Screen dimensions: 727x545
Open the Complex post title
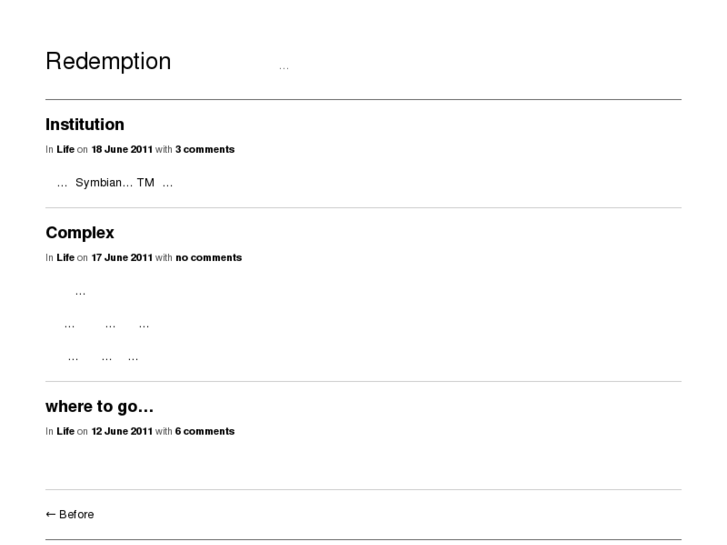(80, 233)
